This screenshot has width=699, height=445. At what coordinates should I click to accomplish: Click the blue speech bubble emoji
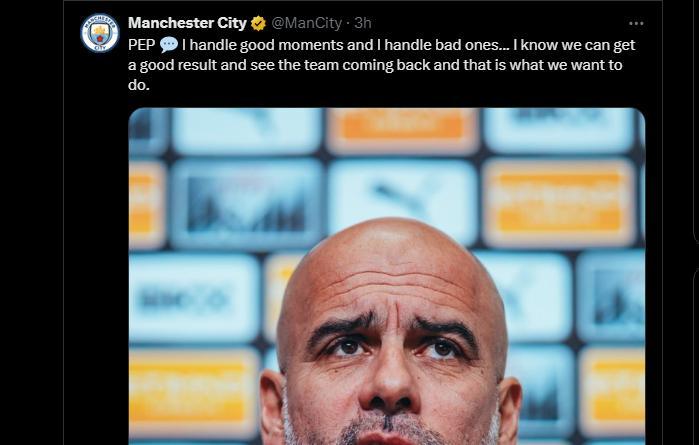169,45
